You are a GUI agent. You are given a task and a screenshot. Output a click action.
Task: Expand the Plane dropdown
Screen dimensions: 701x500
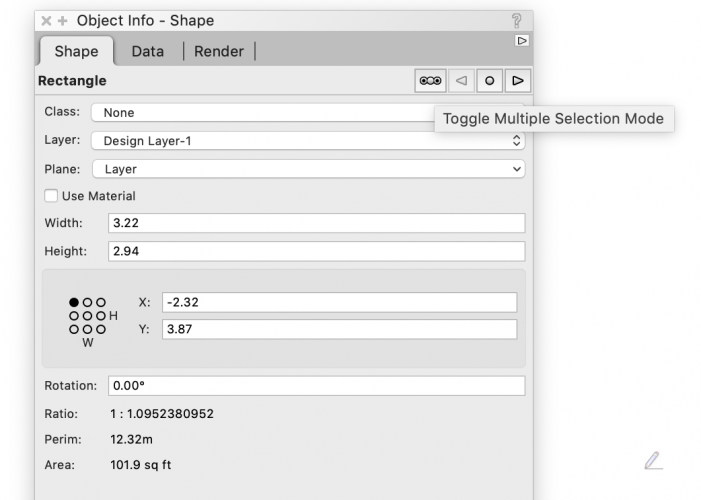(x=307, y=169)
